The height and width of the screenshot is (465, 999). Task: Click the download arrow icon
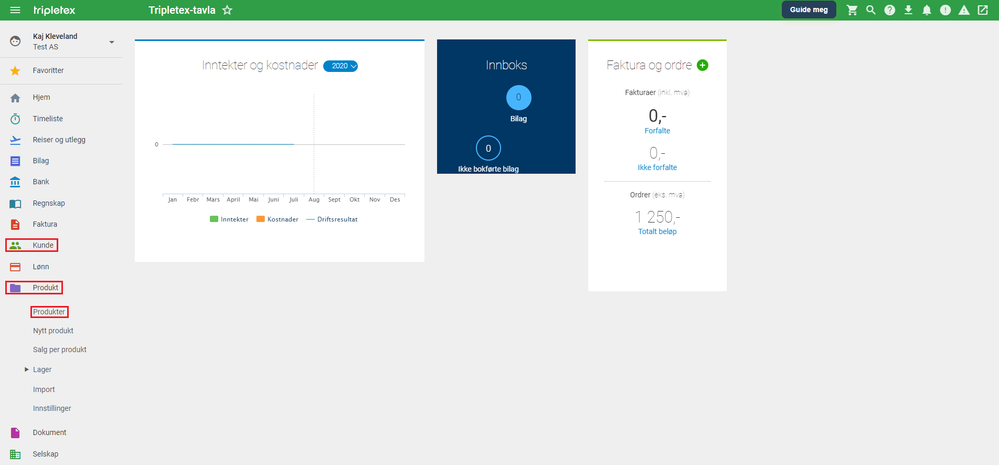[909, 10]
